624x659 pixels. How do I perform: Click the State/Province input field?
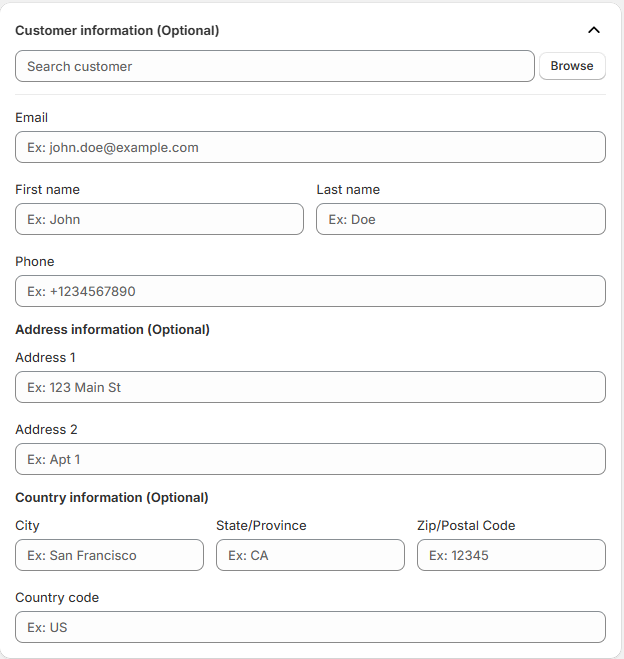(310, 555)
